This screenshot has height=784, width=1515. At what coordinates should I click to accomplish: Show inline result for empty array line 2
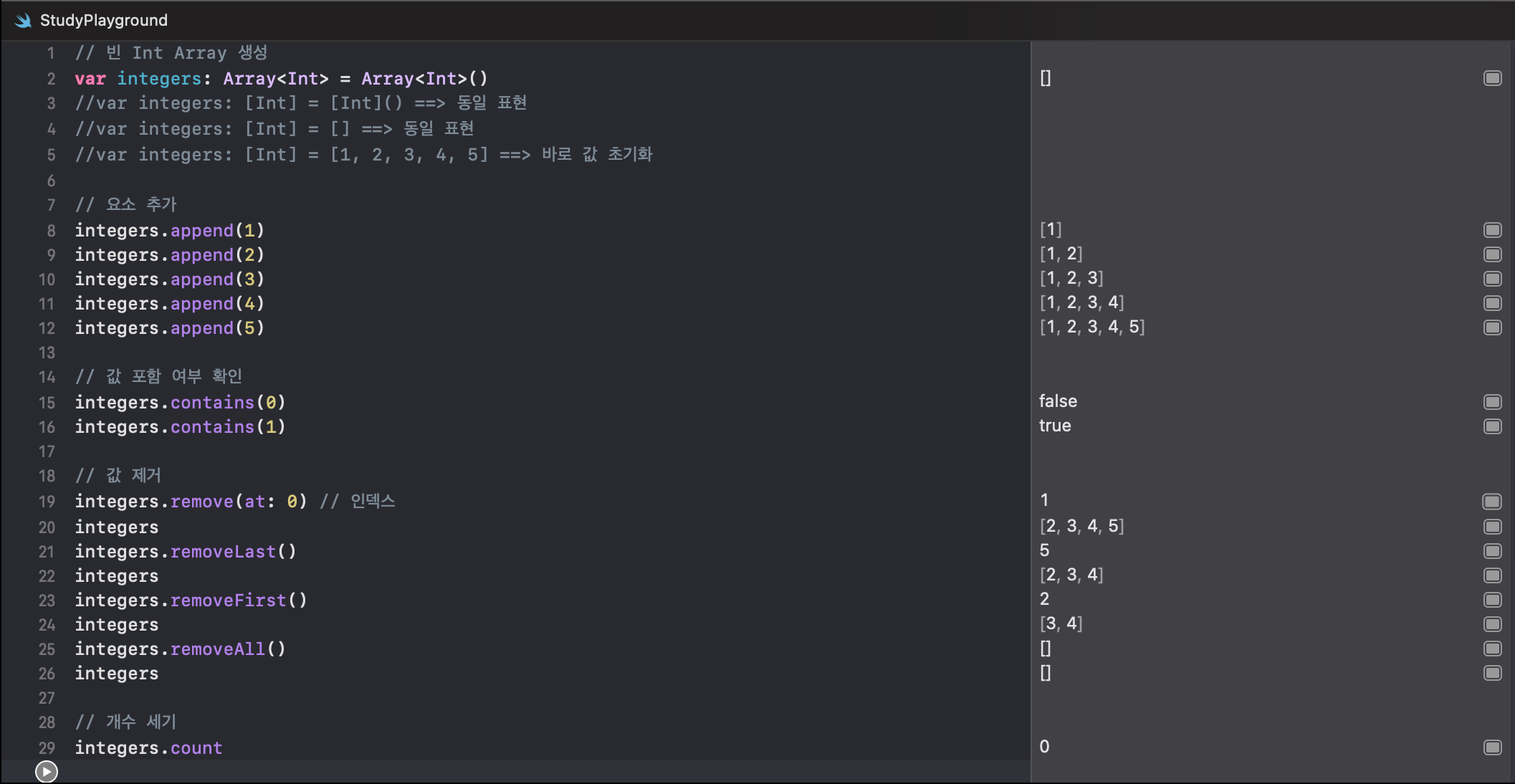pyautogui.click(x=1492, y=78)
